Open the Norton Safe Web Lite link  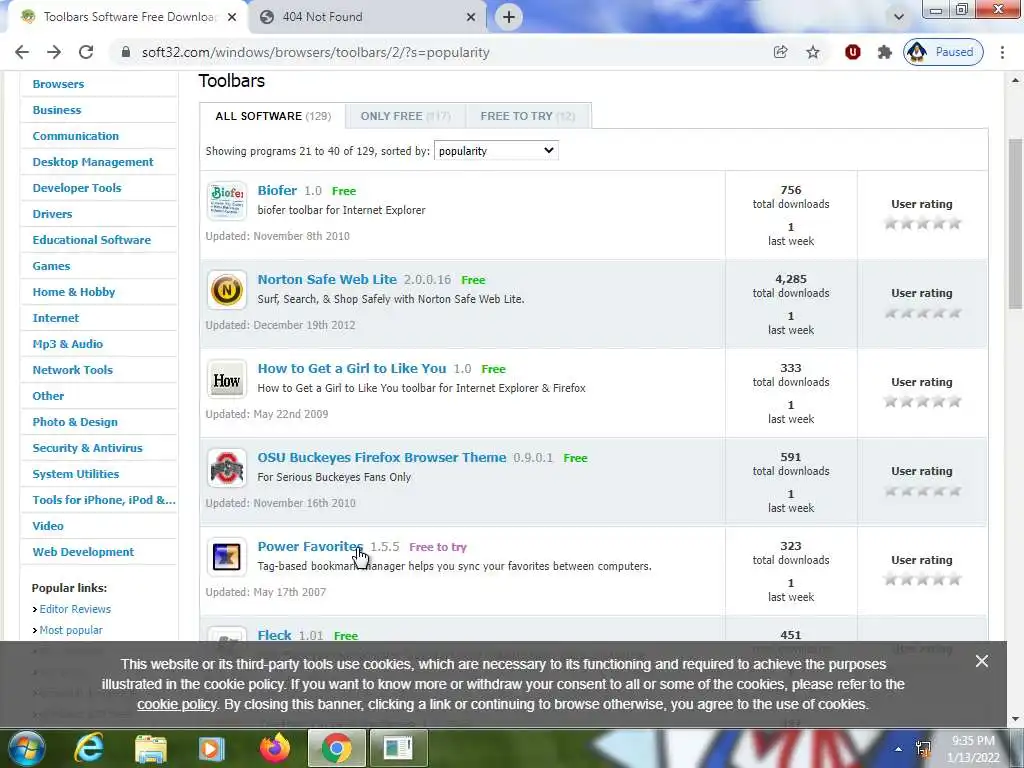[x=327, y=280]
